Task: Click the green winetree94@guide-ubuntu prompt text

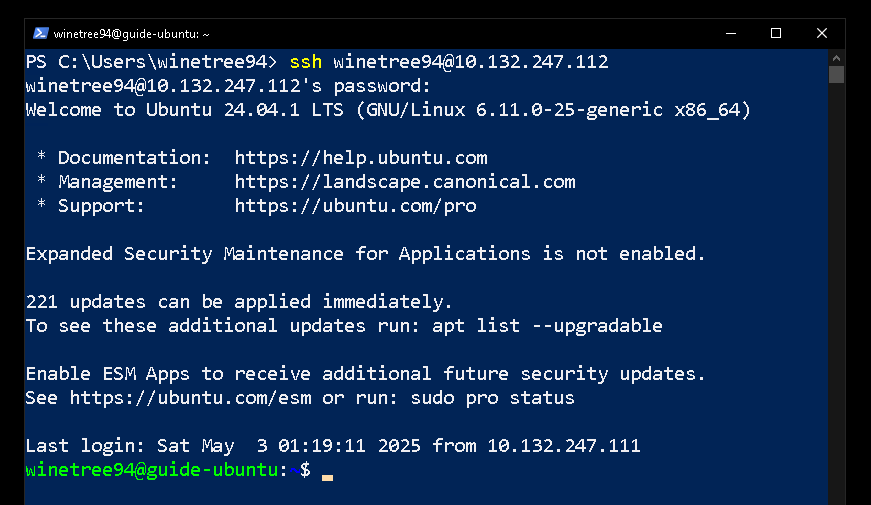Action: [x=152, y=470]
